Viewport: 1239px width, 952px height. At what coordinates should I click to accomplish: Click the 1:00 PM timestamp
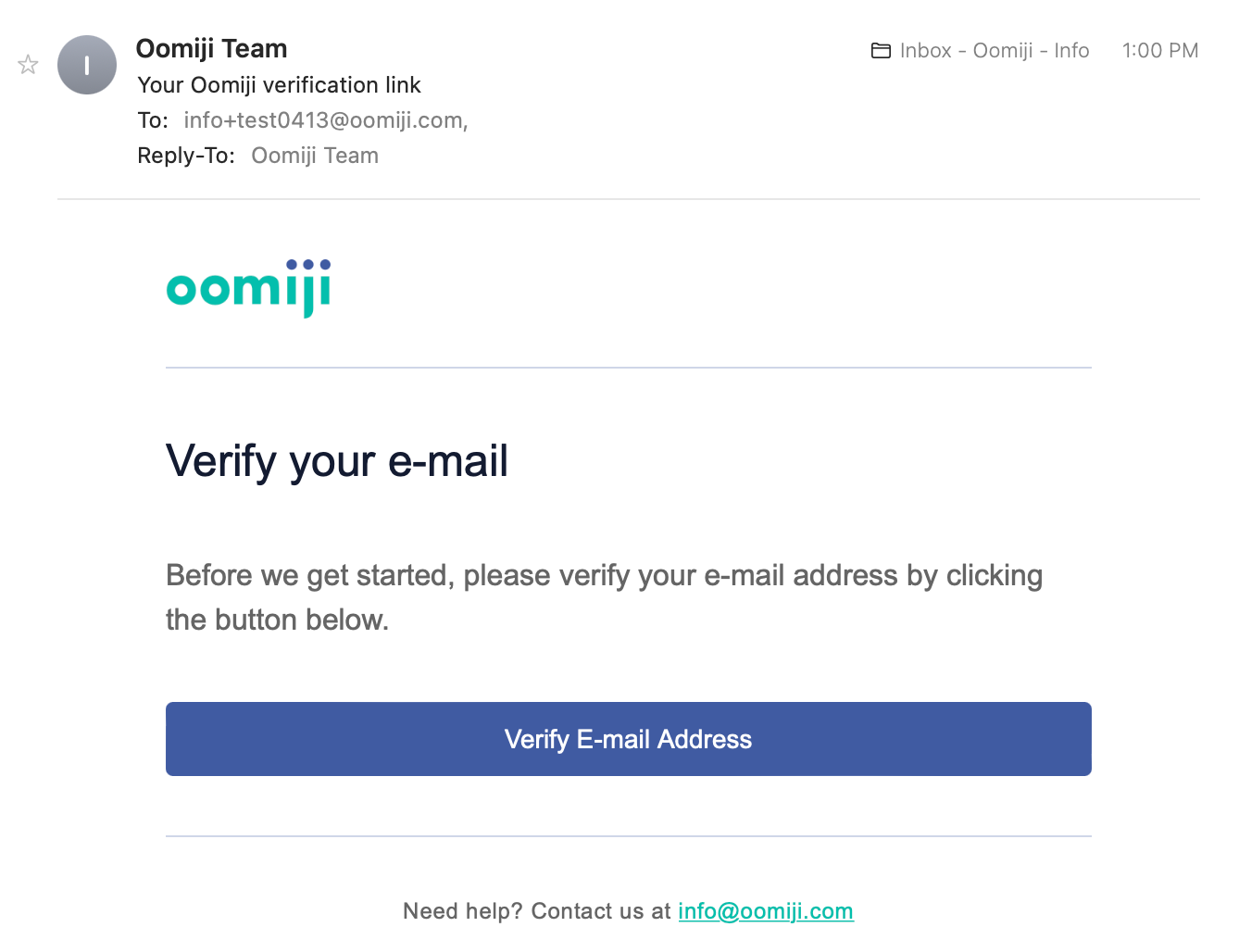click(1159, 51)
